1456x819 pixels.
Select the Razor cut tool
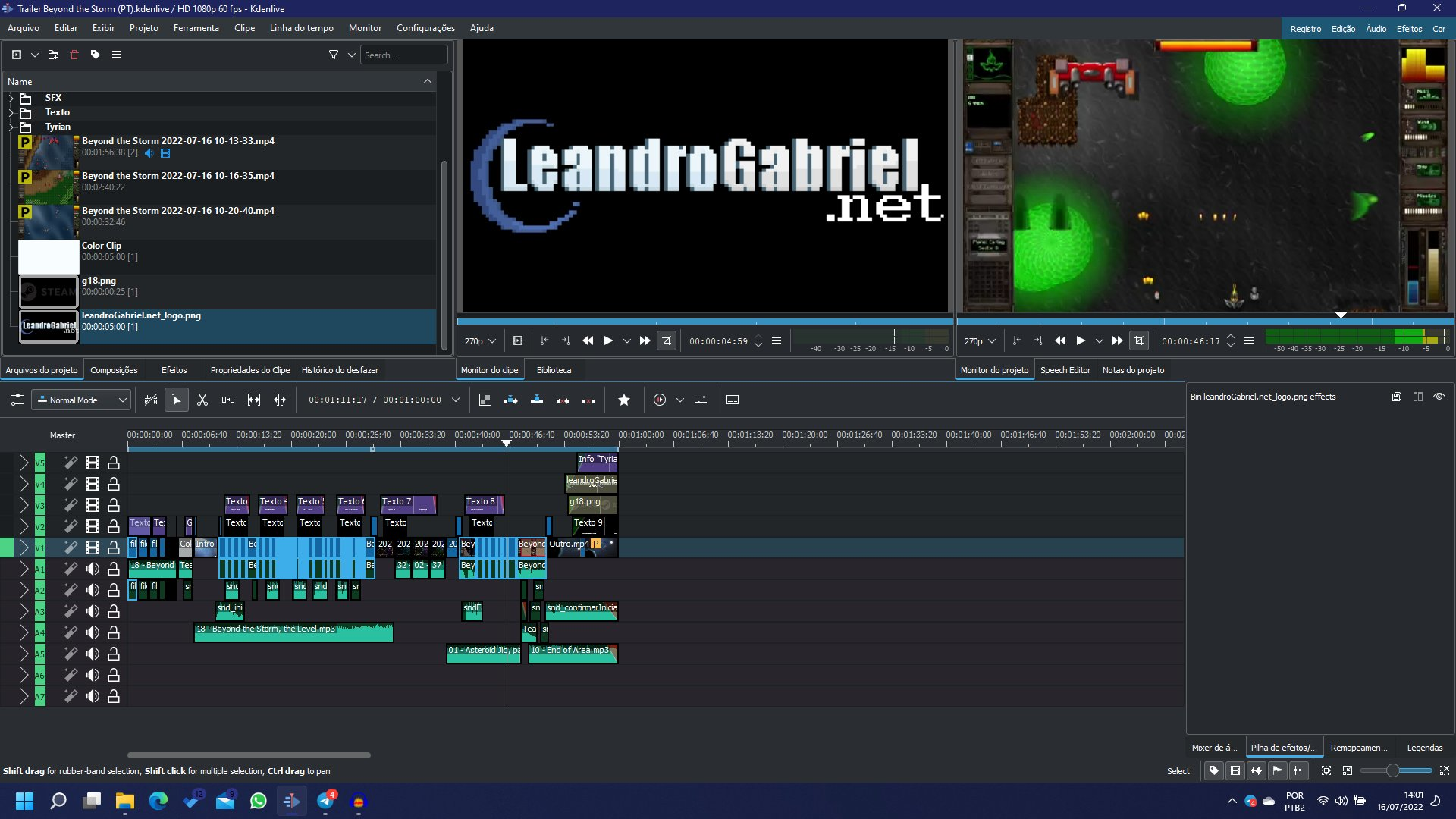pyautogui.click(x=202, y=400)
